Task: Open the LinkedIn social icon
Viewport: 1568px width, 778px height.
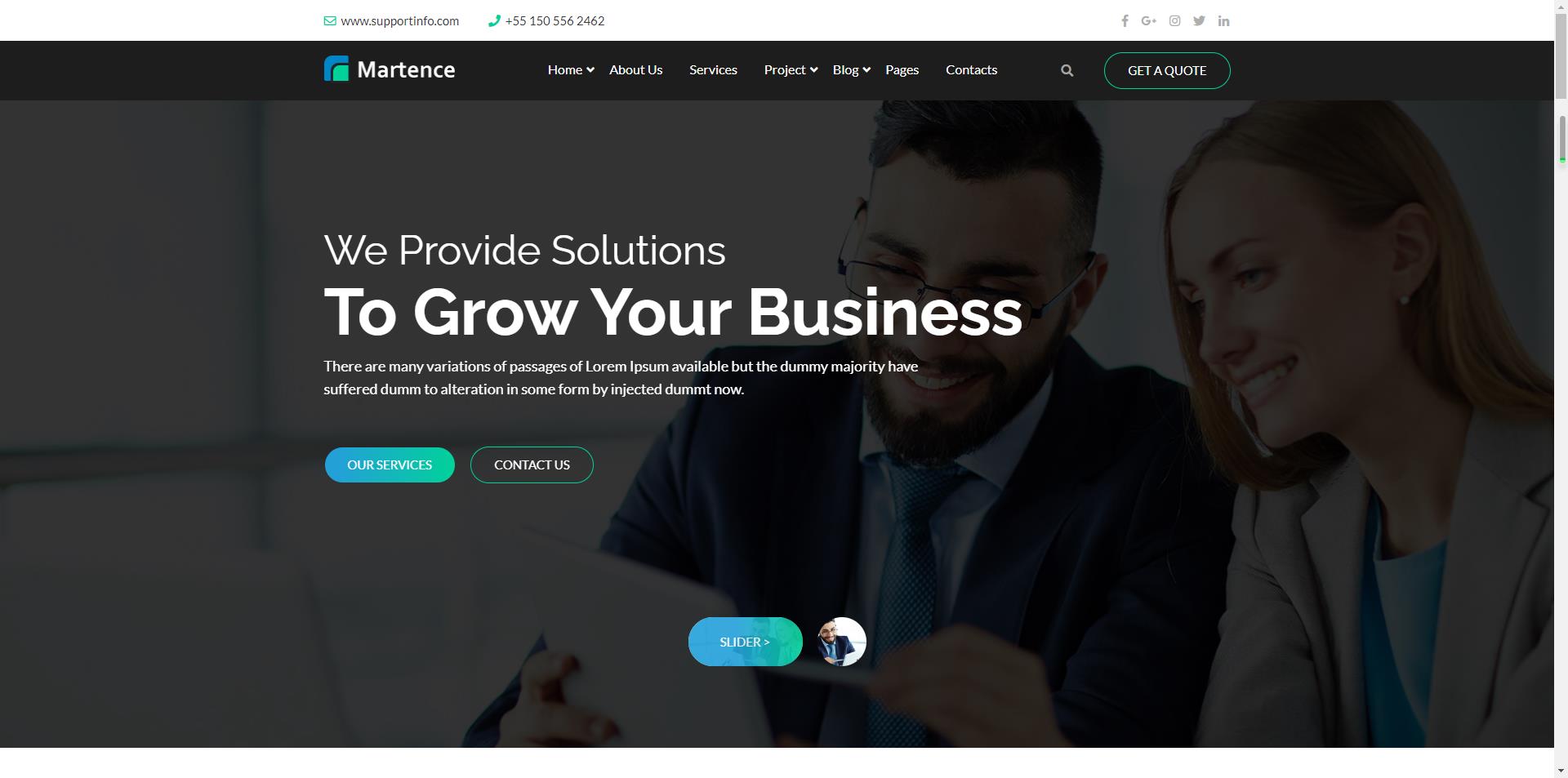Action: [1223, 21]
